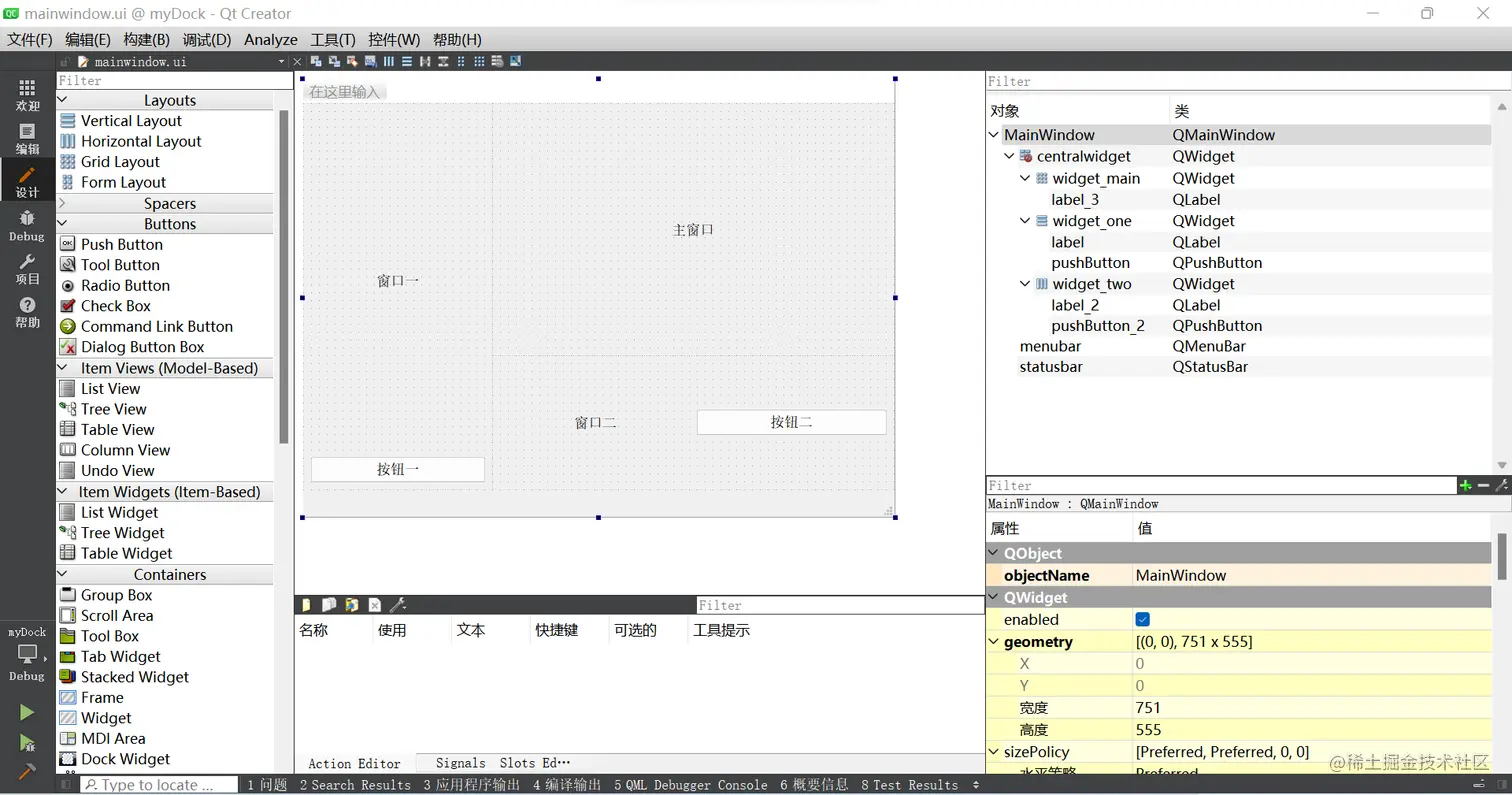Click the Edit Signals/Slots toolbar icon
This screenshot has width=1512, height=795.
point(333,61)
